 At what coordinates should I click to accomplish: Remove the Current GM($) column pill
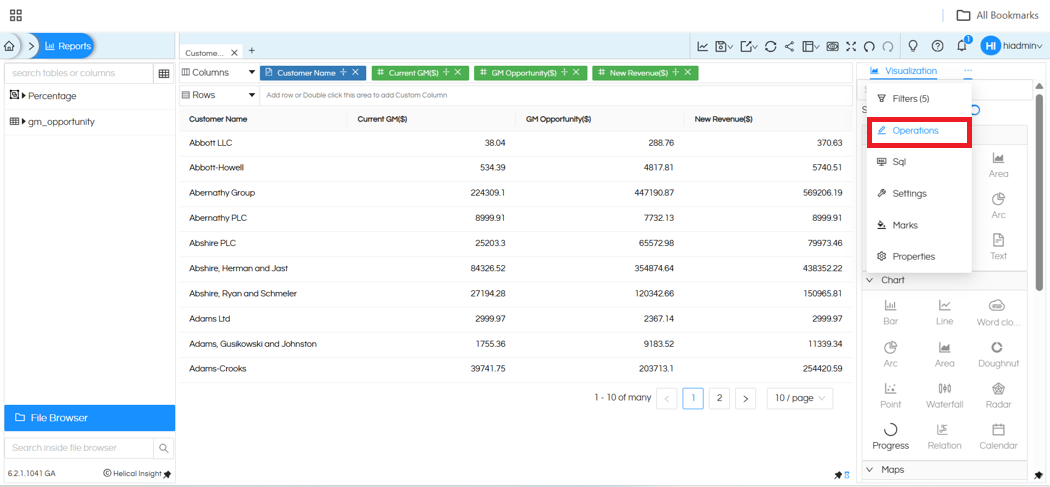[x=457, y=72]
